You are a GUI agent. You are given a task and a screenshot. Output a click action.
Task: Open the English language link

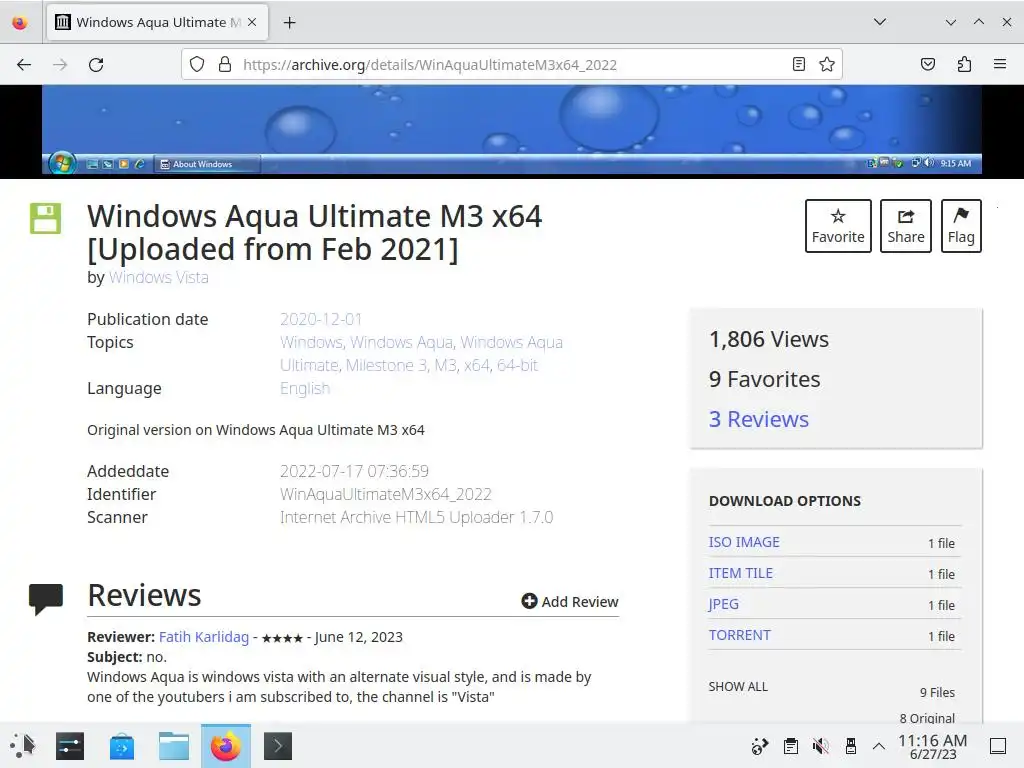click(x=305, y=389)
